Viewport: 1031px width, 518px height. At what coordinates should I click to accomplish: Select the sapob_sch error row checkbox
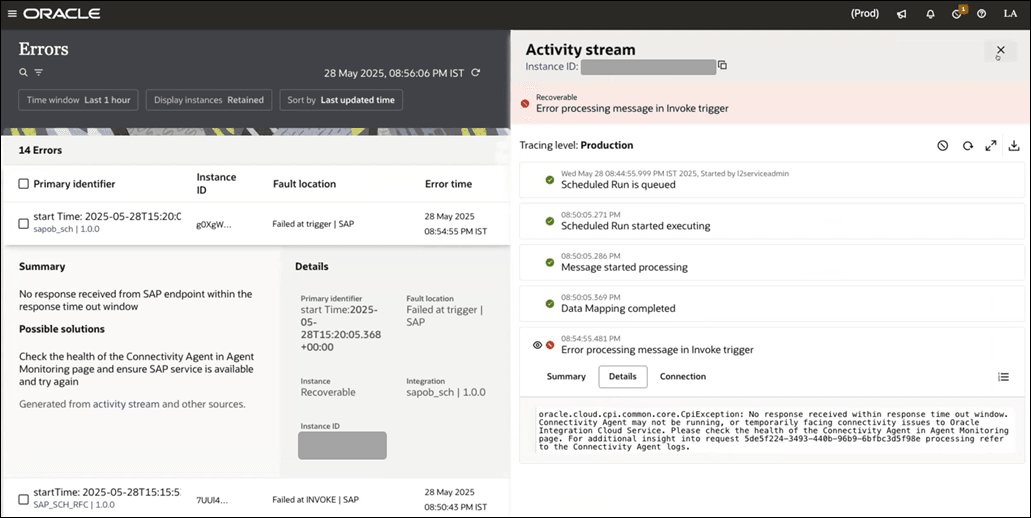click(x=24, y=224)
